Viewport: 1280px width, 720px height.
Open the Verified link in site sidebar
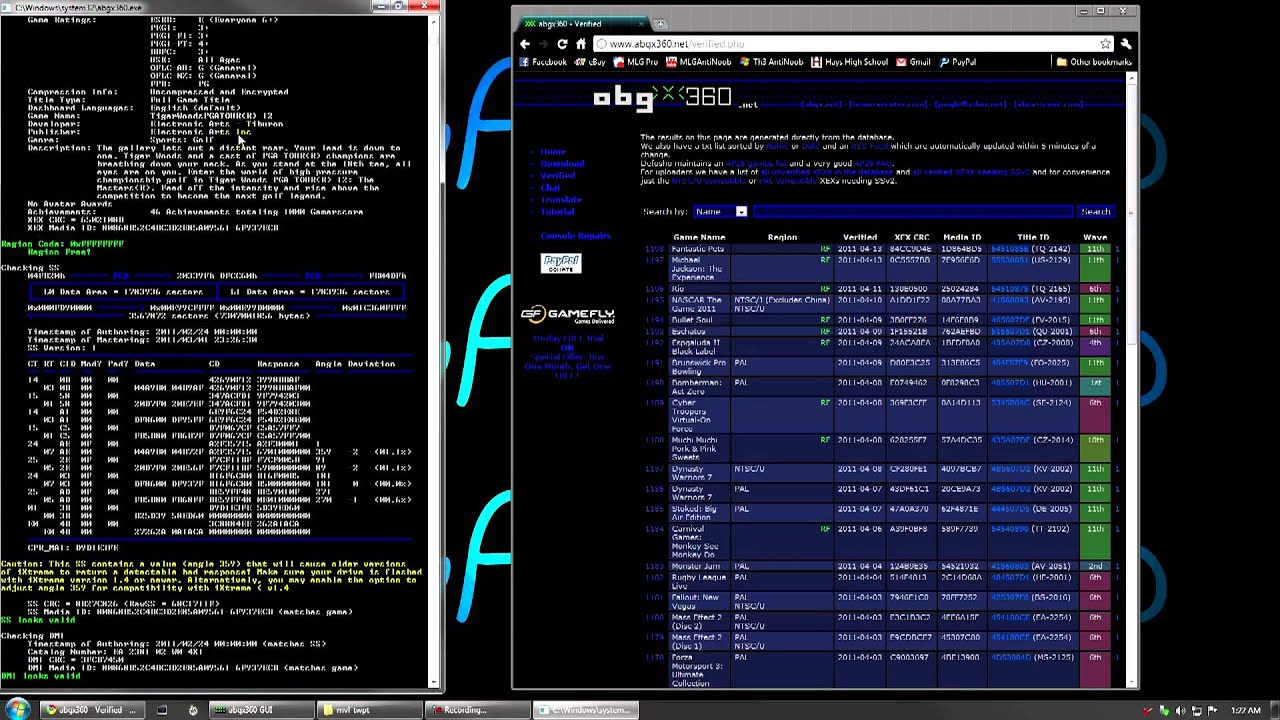[x=558, y=175]
